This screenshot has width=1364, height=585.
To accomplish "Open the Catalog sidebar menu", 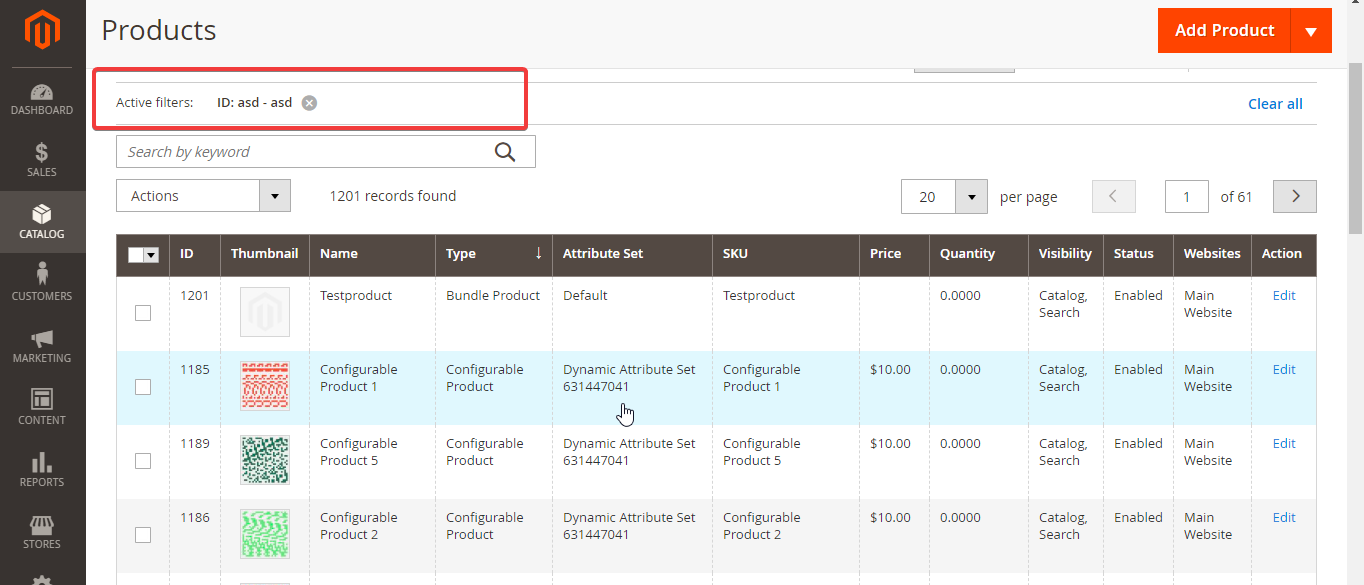I will (x=41, y=222).
